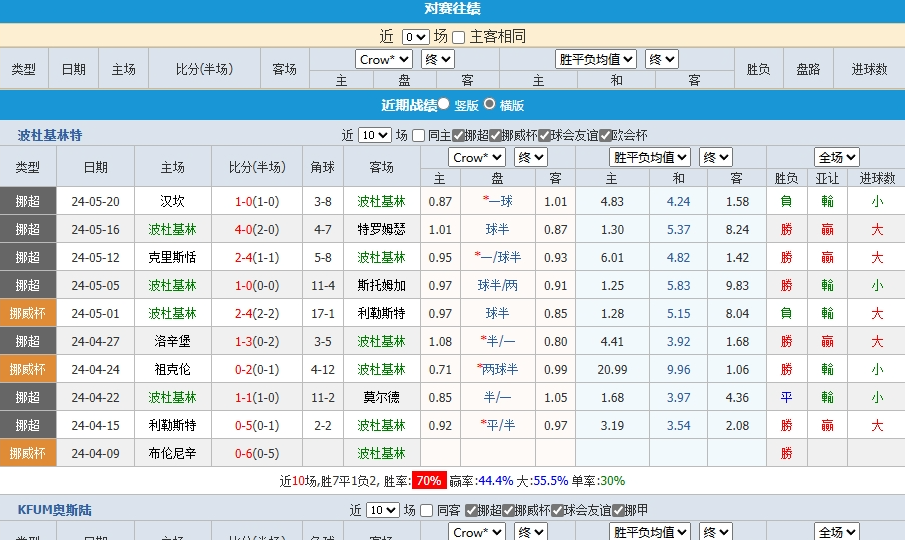Expand the 全场 dropdown in 波杜基林特 table

click(x=837, y=157)
